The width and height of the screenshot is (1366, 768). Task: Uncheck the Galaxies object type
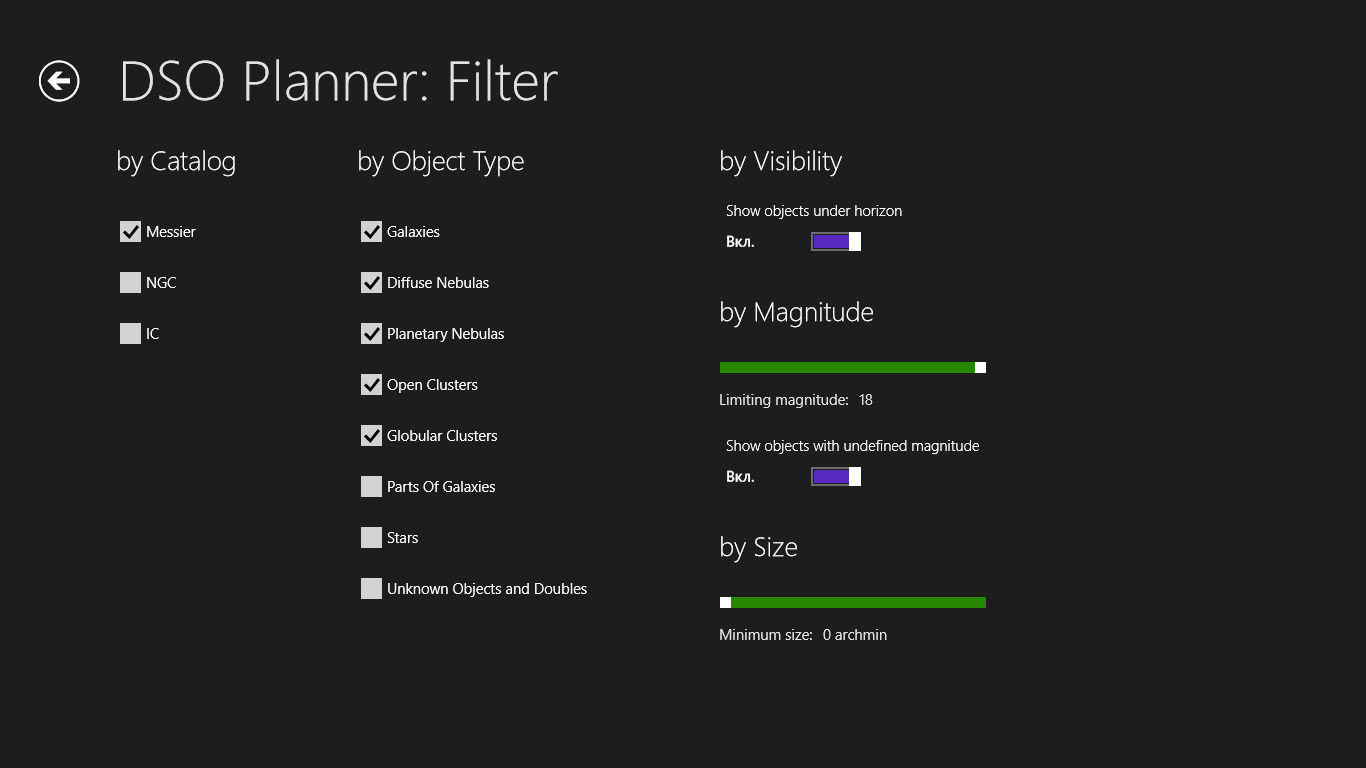click(371, 232)
